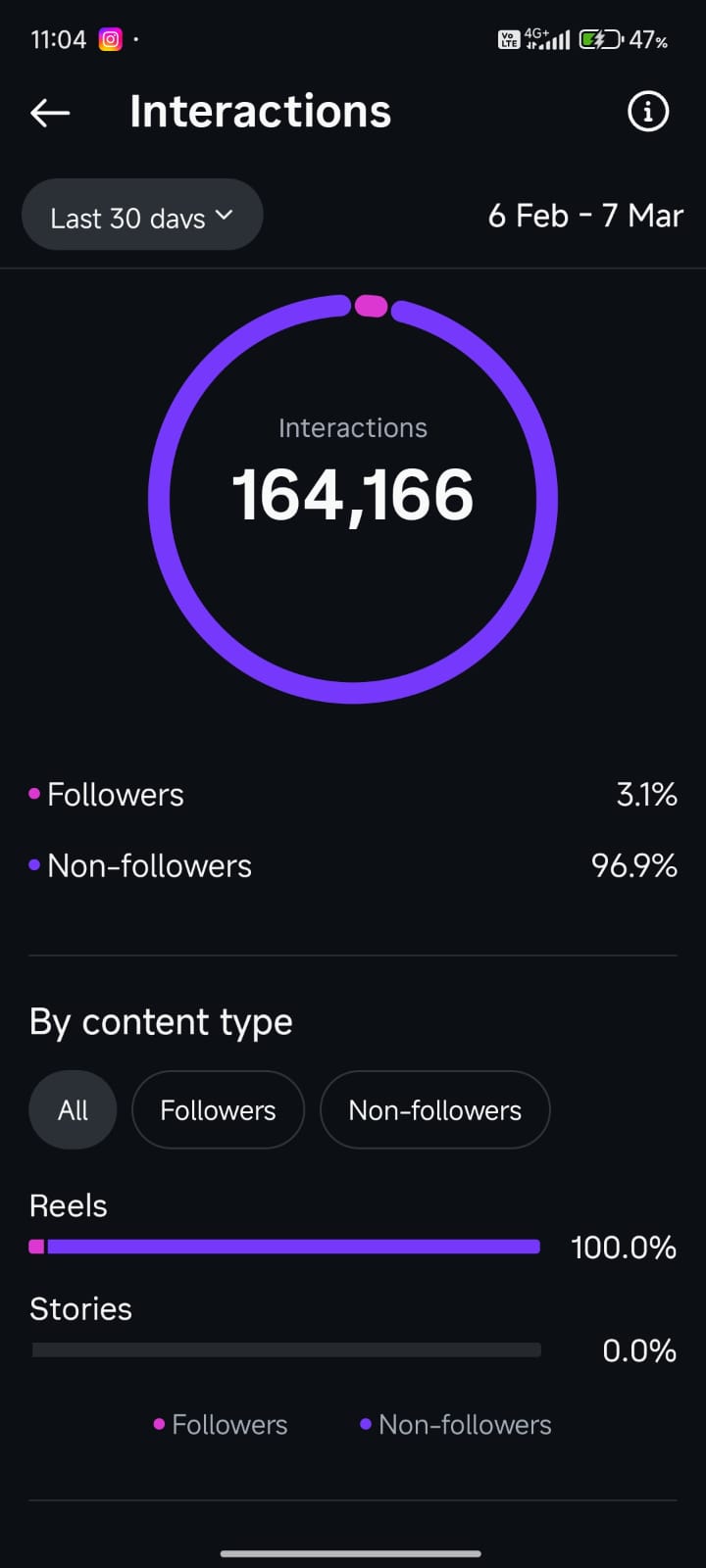Open the info icon in header
This screenshot has height=1568, width=706.
point(647,112)
